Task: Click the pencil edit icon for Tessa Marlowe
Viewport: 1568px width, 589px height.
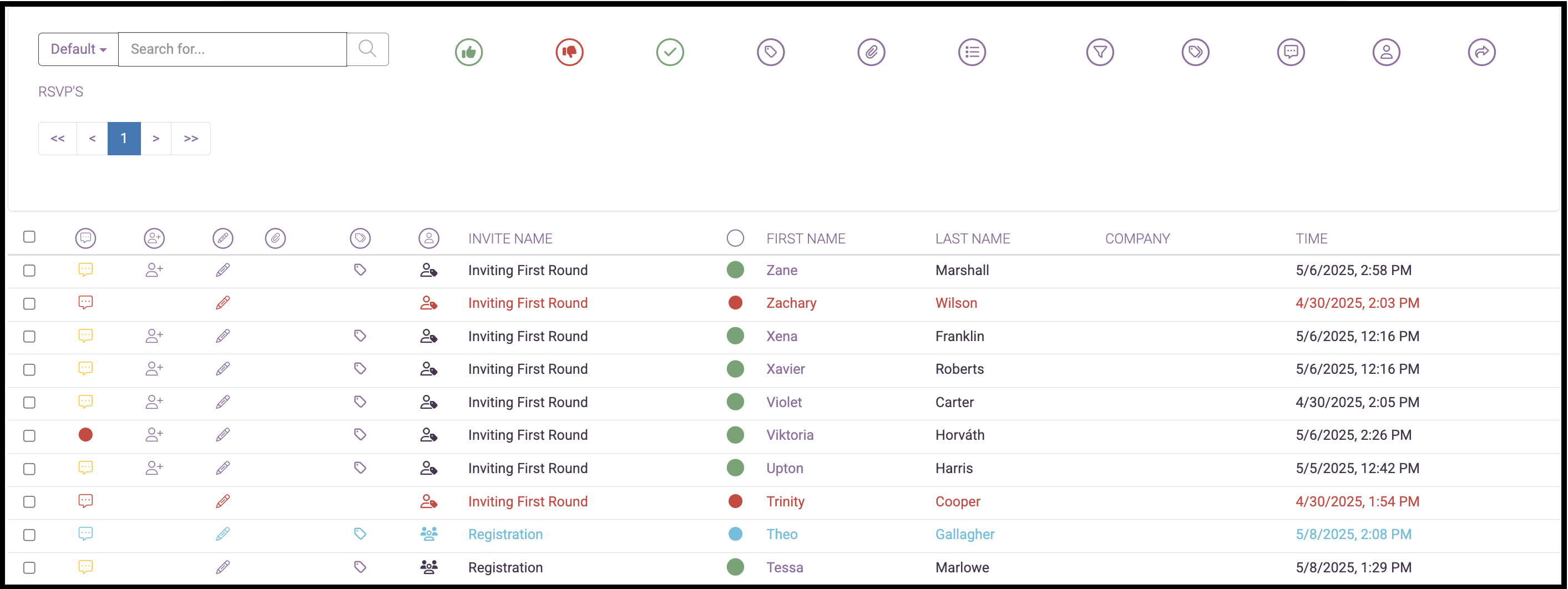Action: (223, 567)
